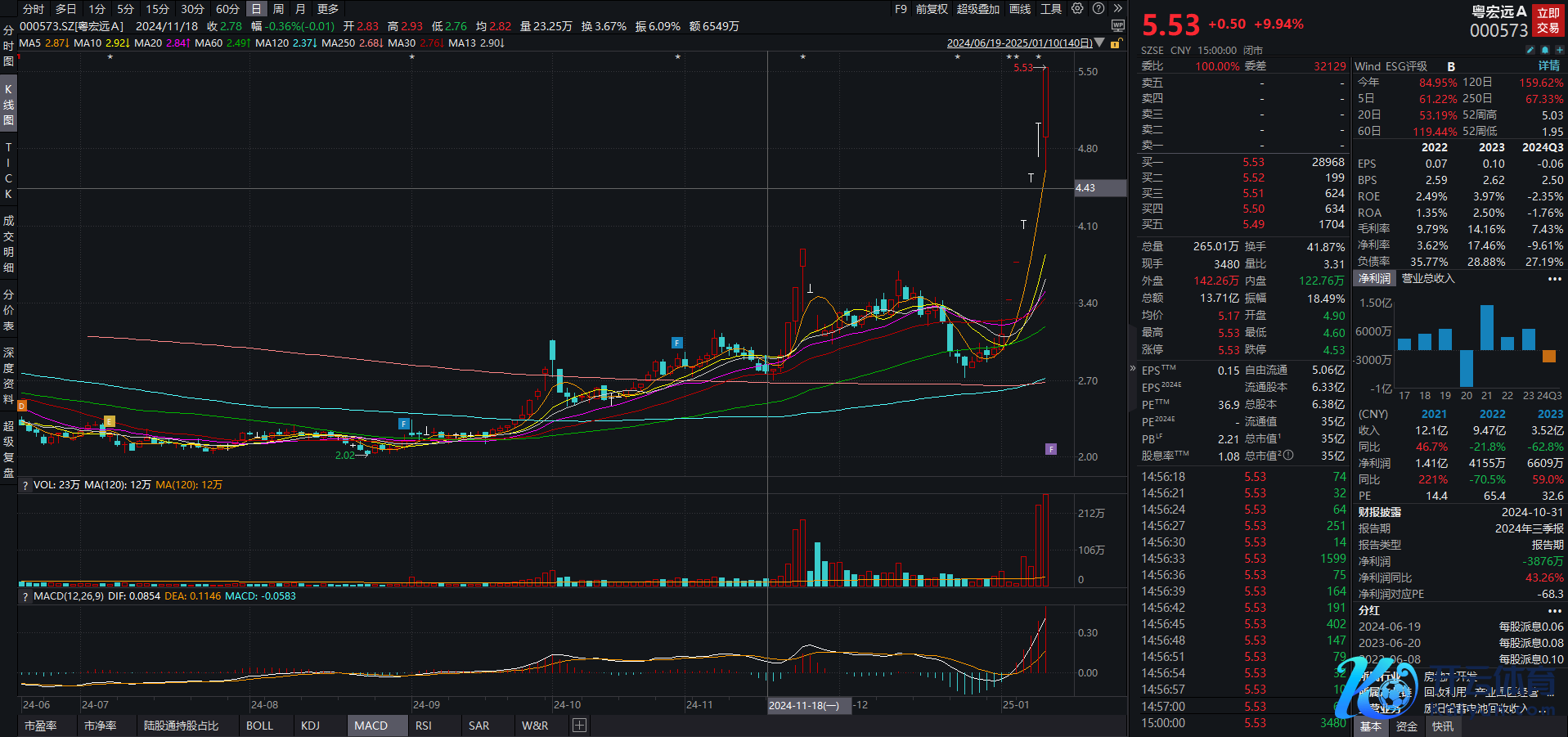The width and height of the screenshot is (1568, 737).
Task: Expand the financial chart more options dots
Action: (x=1554, y=279)
